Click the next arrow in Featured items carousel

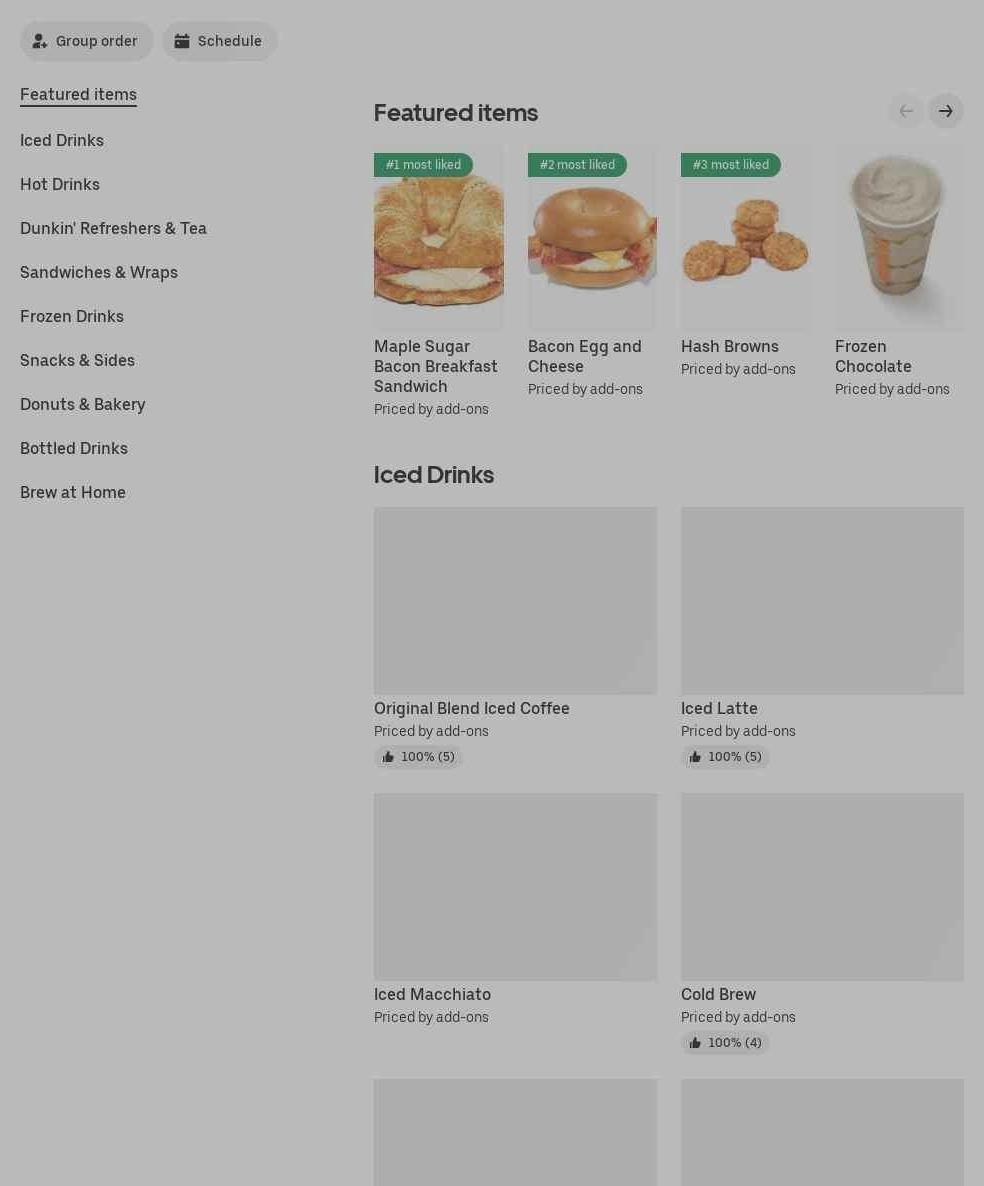point(945,111)
